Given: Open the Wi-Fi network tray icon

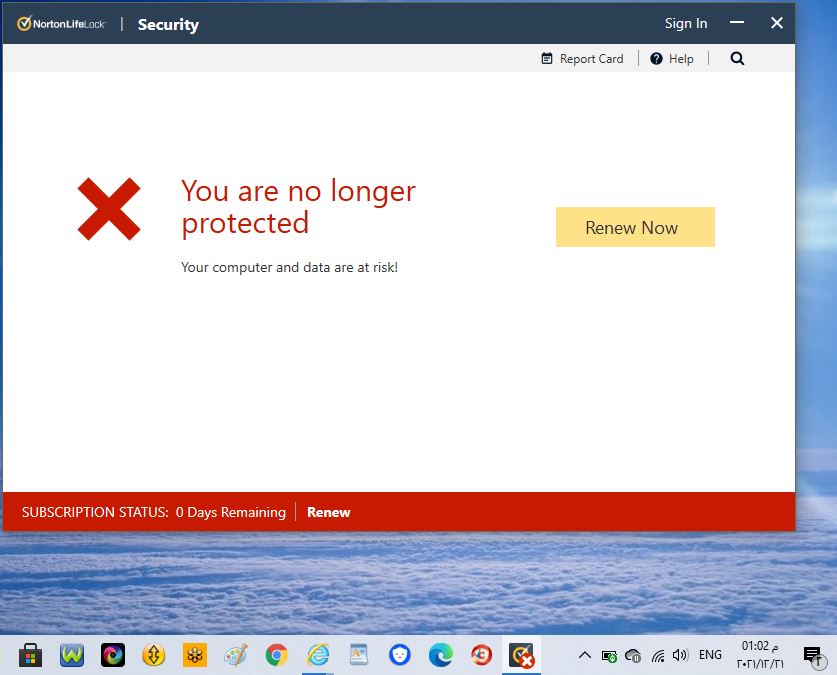Looking at the screenshot, I should (x=658, y=656).
